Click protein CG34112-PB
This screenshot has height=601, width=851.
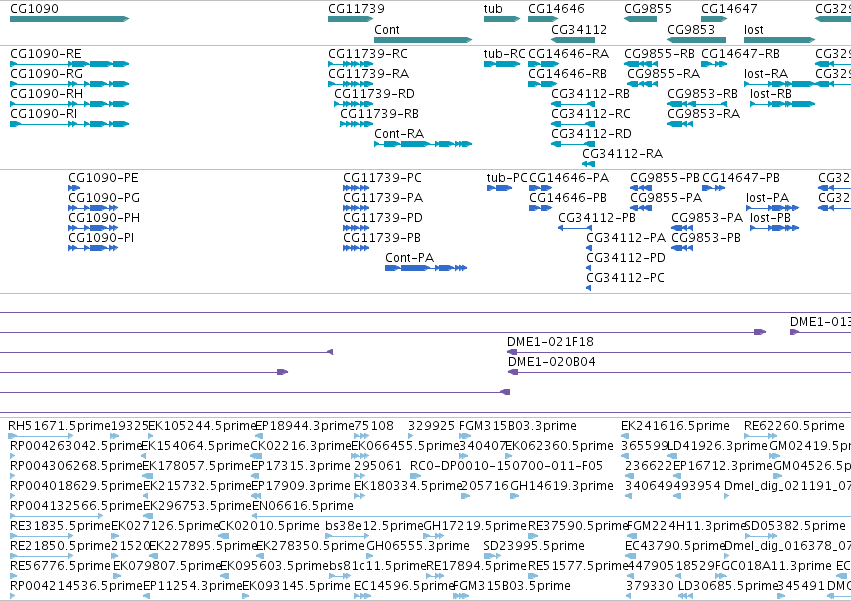575,229
